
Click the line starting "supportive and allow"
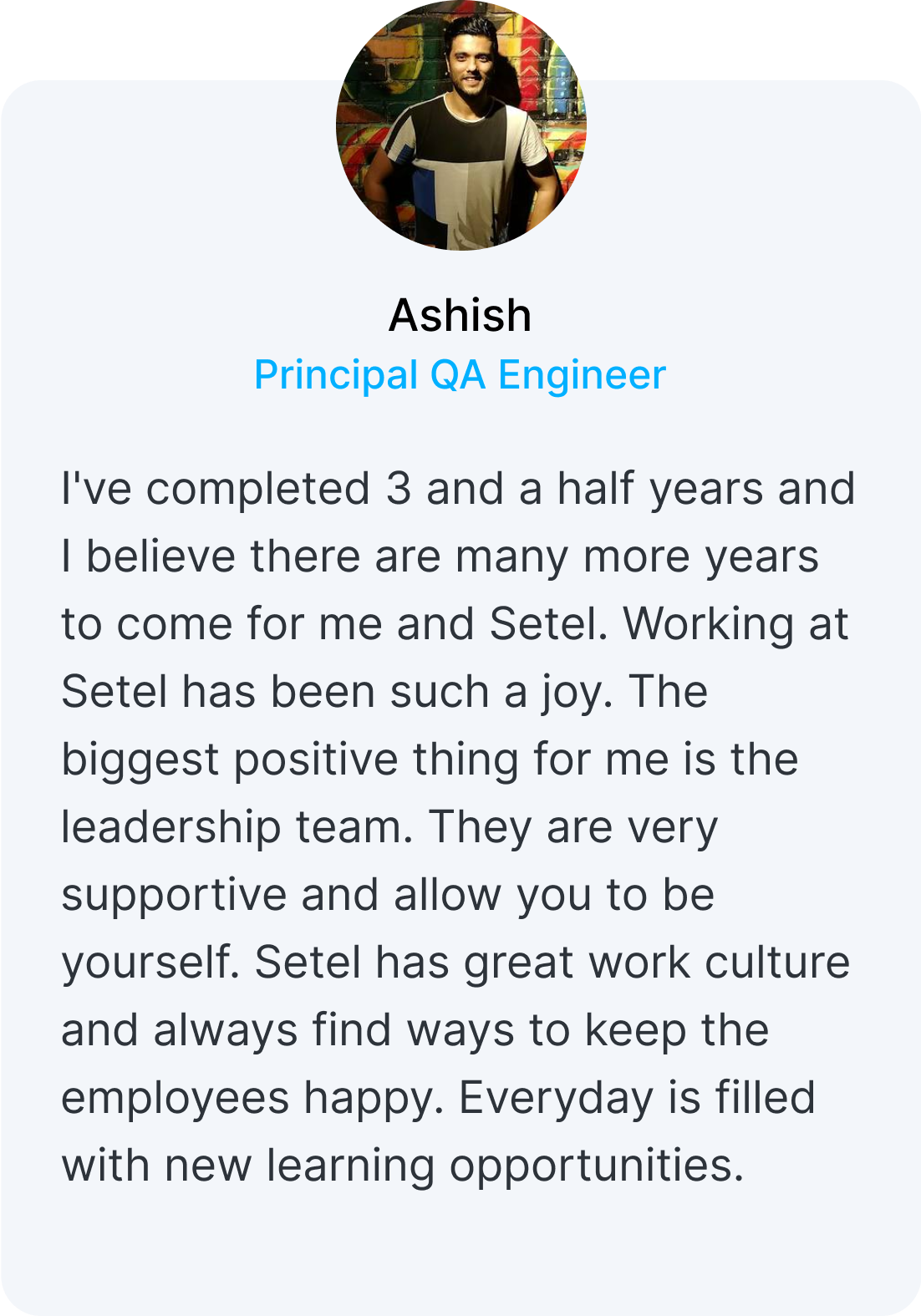click(388, 895)
